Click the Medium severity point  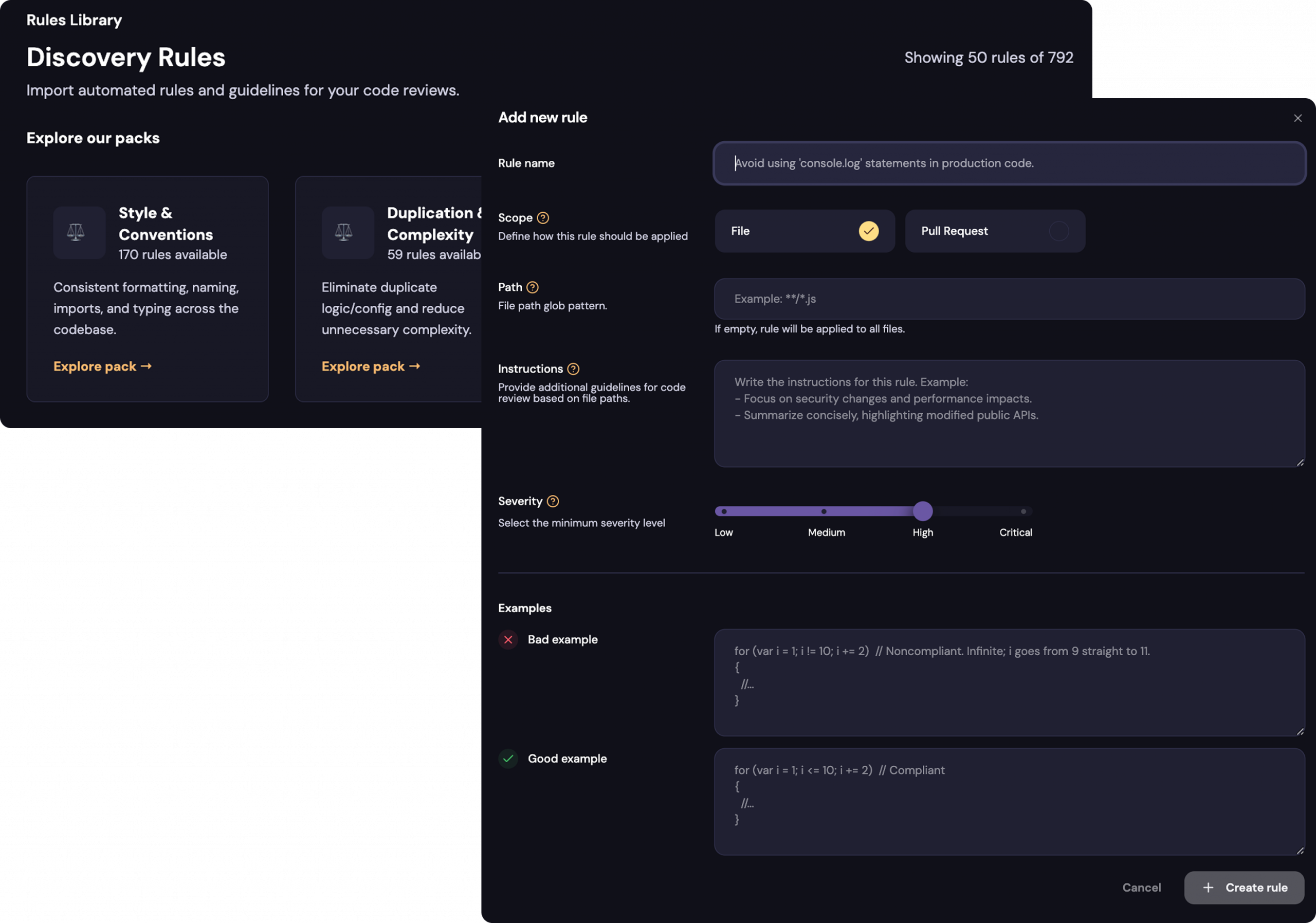coord(824,511)
